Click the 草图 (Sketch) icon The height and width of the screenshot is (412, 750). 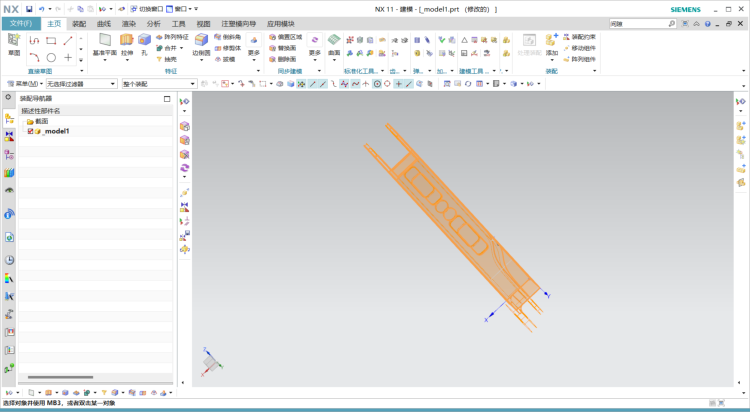click(14, 41)
